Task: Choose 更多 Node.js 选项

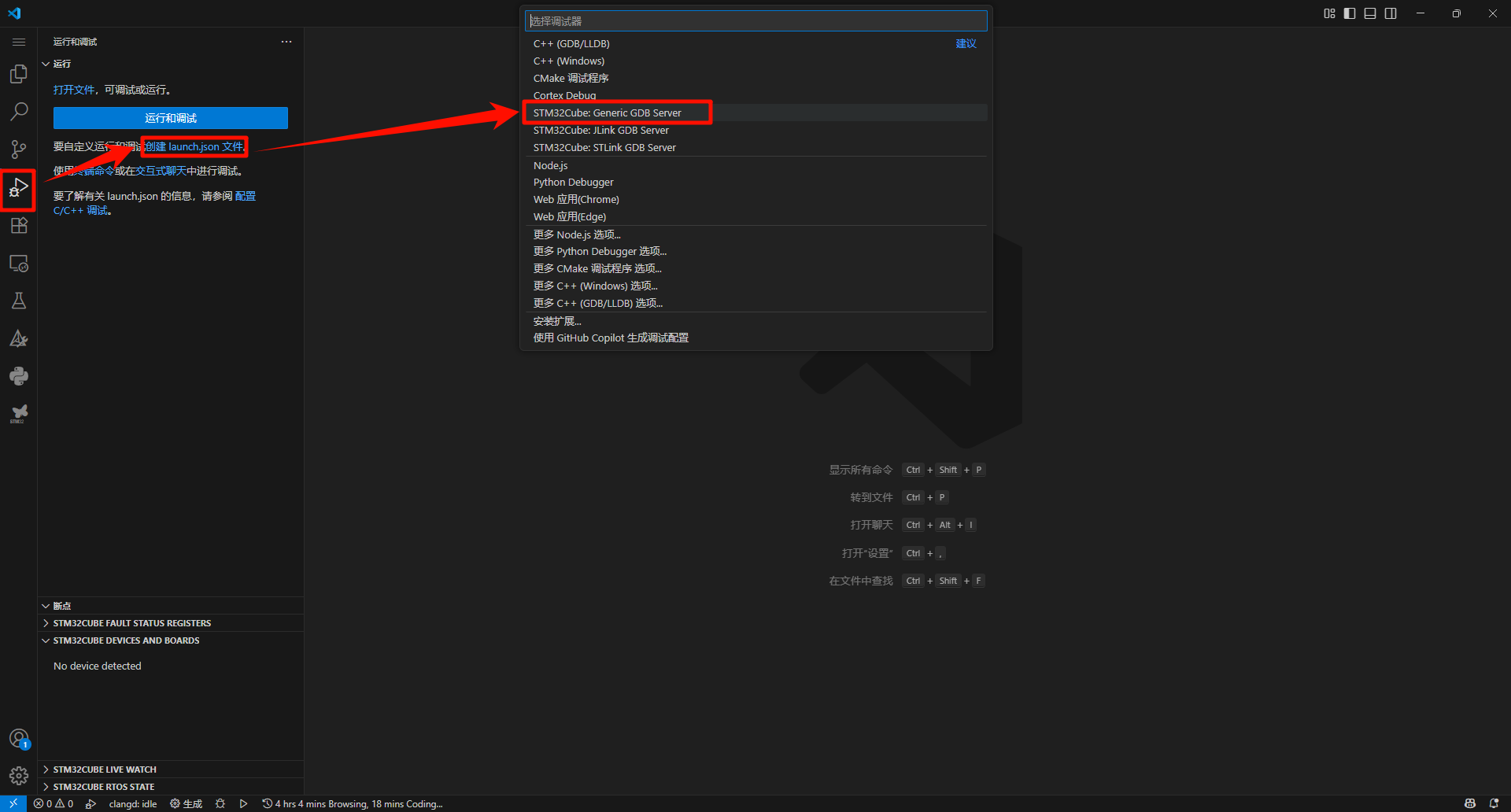Action: click(755, 235)
